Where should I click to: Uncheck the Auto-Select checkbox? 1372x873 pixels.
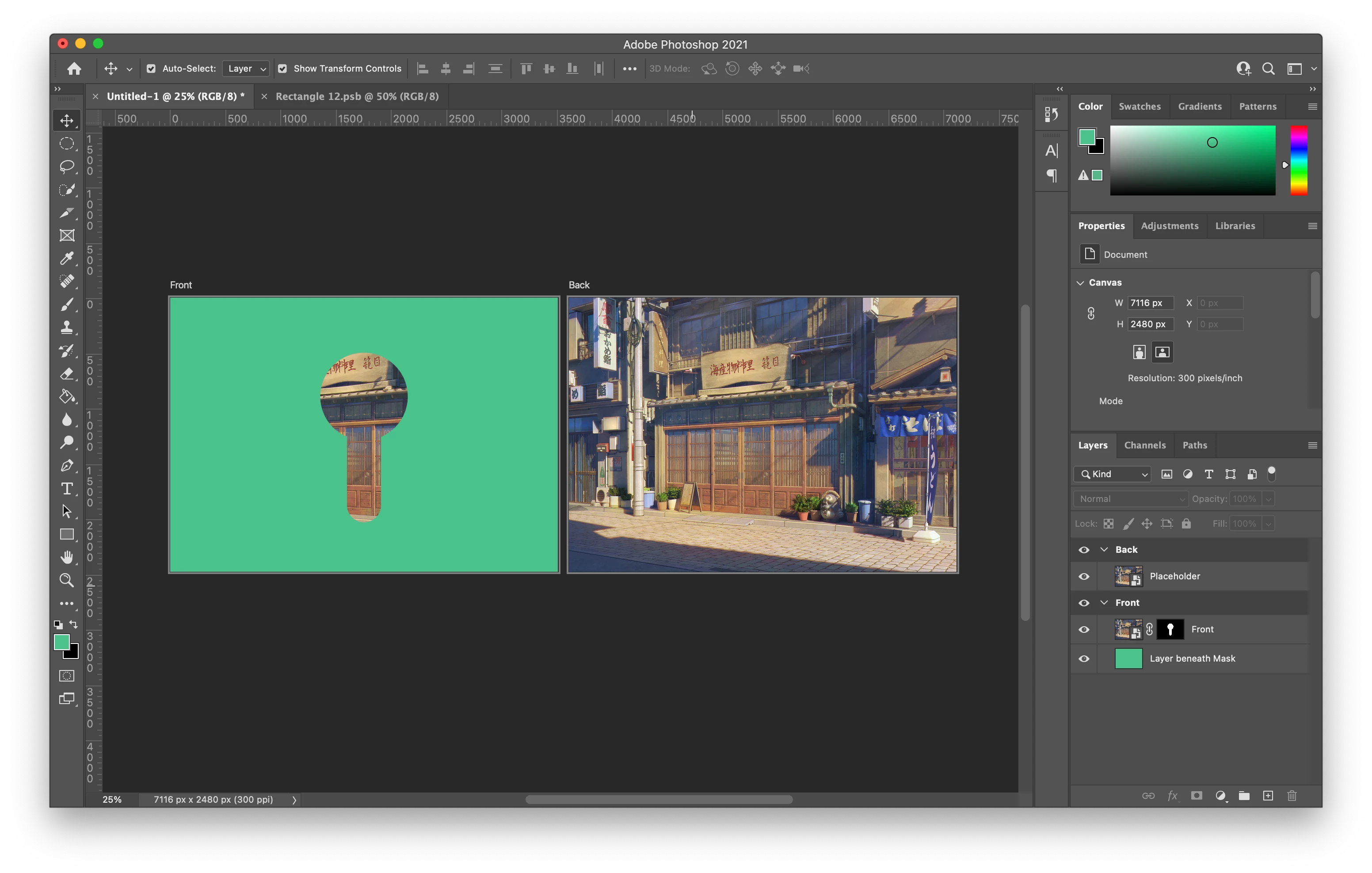(x=151, y=69)
